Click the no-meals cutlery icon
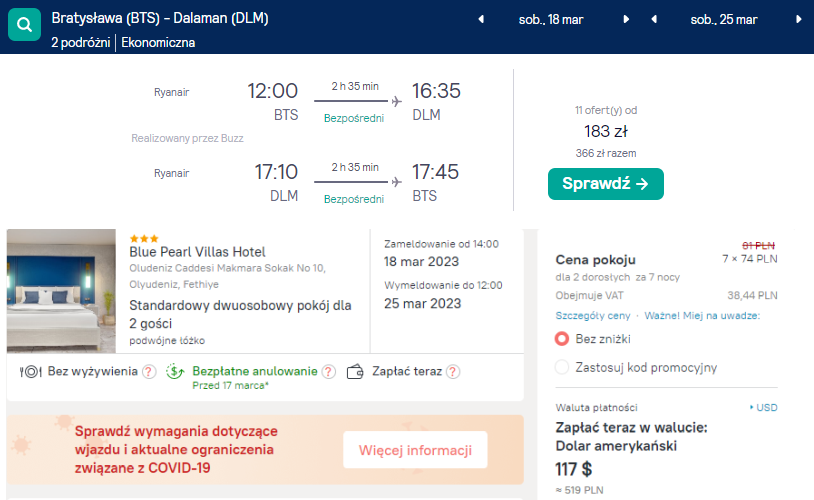 (31, 371)
